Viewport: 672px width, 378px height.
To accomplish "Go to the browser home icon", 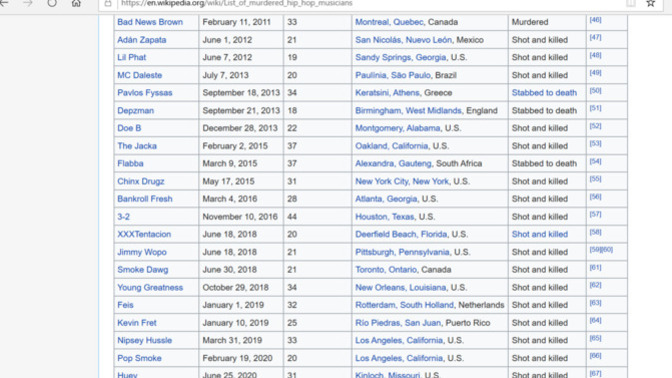I will pyautogui.click(x=76, y=3).
